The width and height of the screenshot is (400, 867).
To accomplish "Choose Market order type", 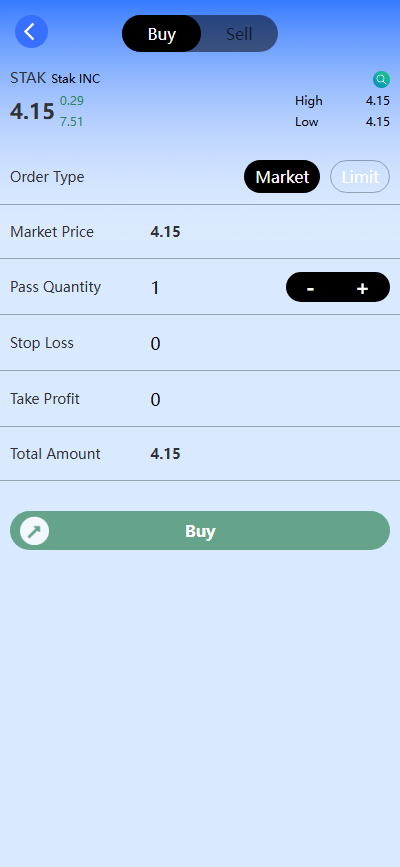I will (x=282, y=177).
